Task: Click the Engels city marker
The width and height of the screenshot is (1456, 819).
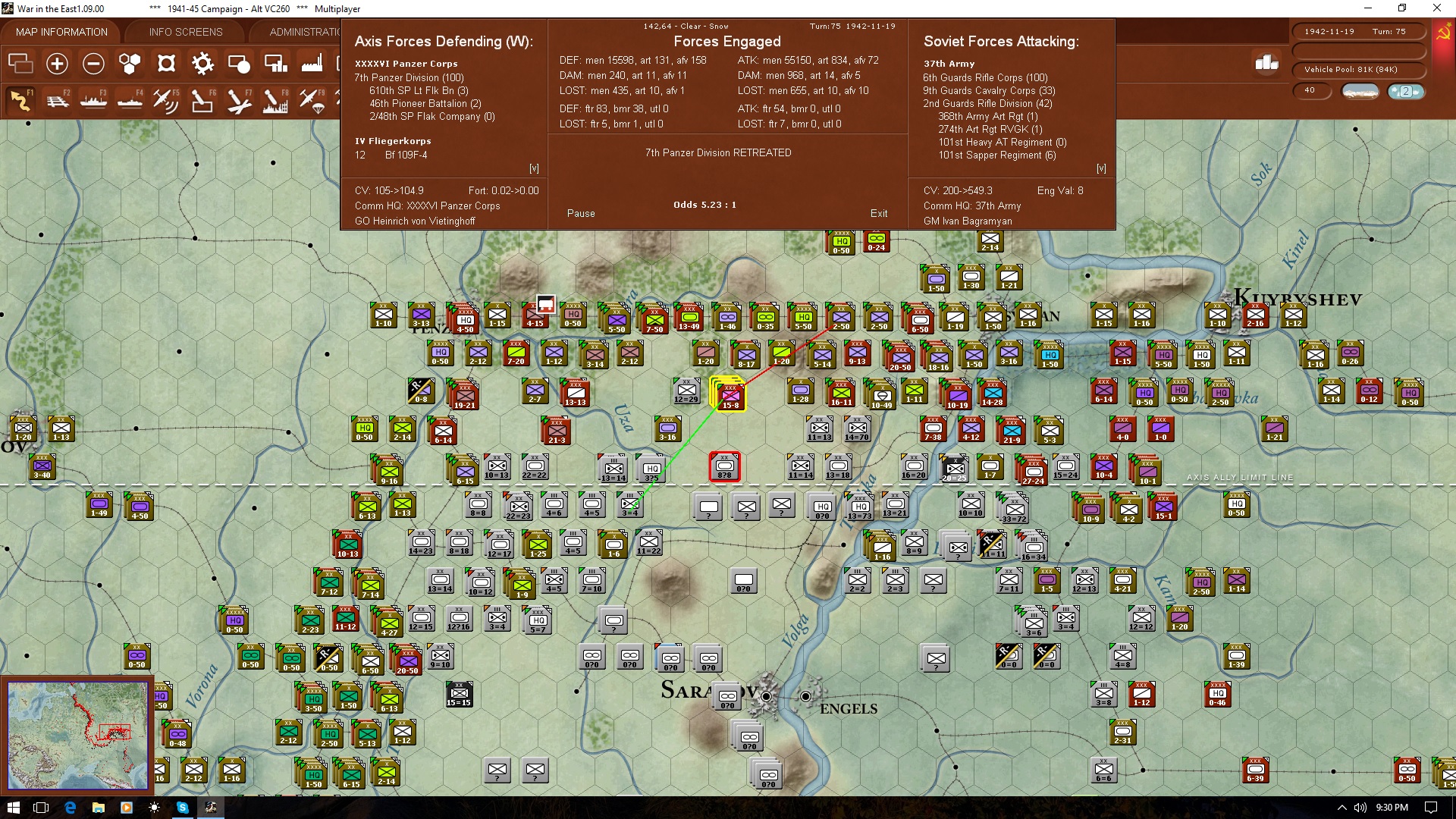Action: click(805, 696)
